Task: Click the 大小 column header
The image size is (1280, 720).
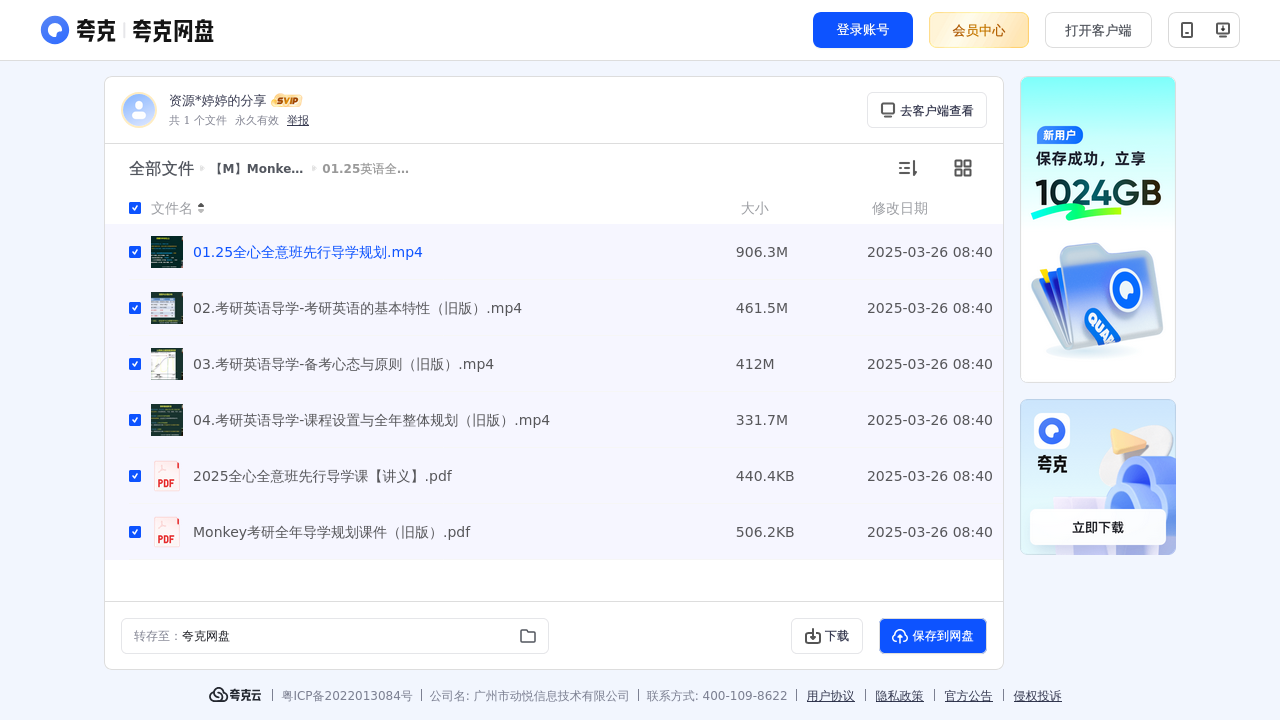Action: pos(754,208)
